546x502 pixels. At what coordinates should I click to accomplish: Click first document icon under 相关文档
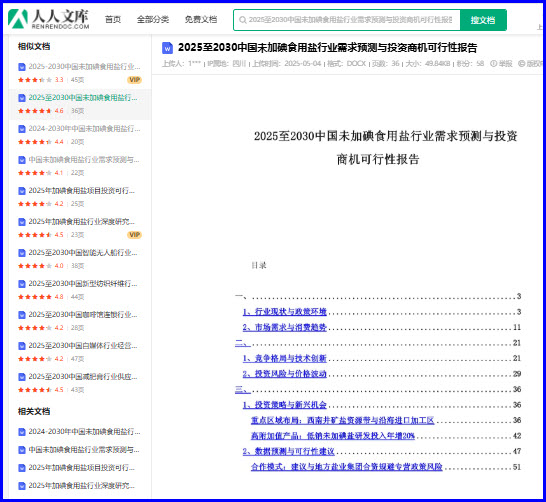22,432
